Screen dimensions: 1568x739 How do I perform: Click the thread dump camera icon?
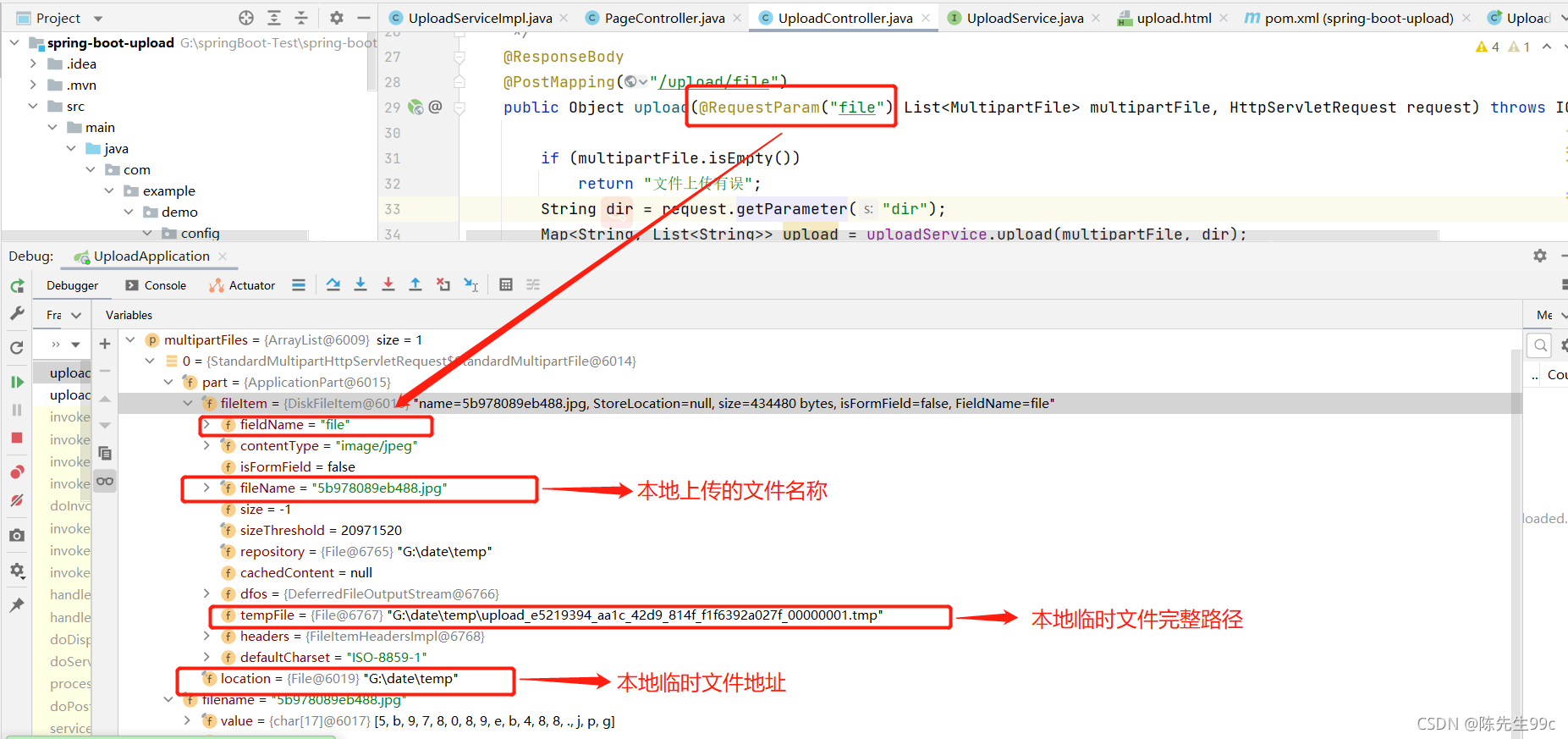pyautogui.click(x=17, y=535)
